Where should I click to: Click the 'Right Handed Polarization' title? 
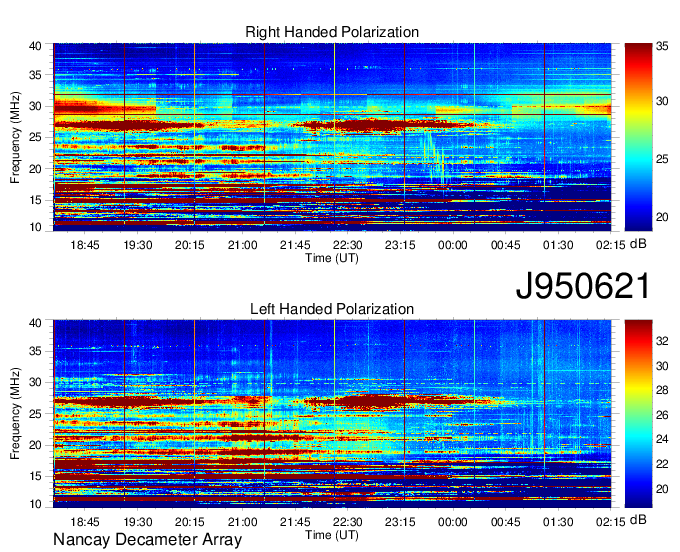[x=332, y=32]
